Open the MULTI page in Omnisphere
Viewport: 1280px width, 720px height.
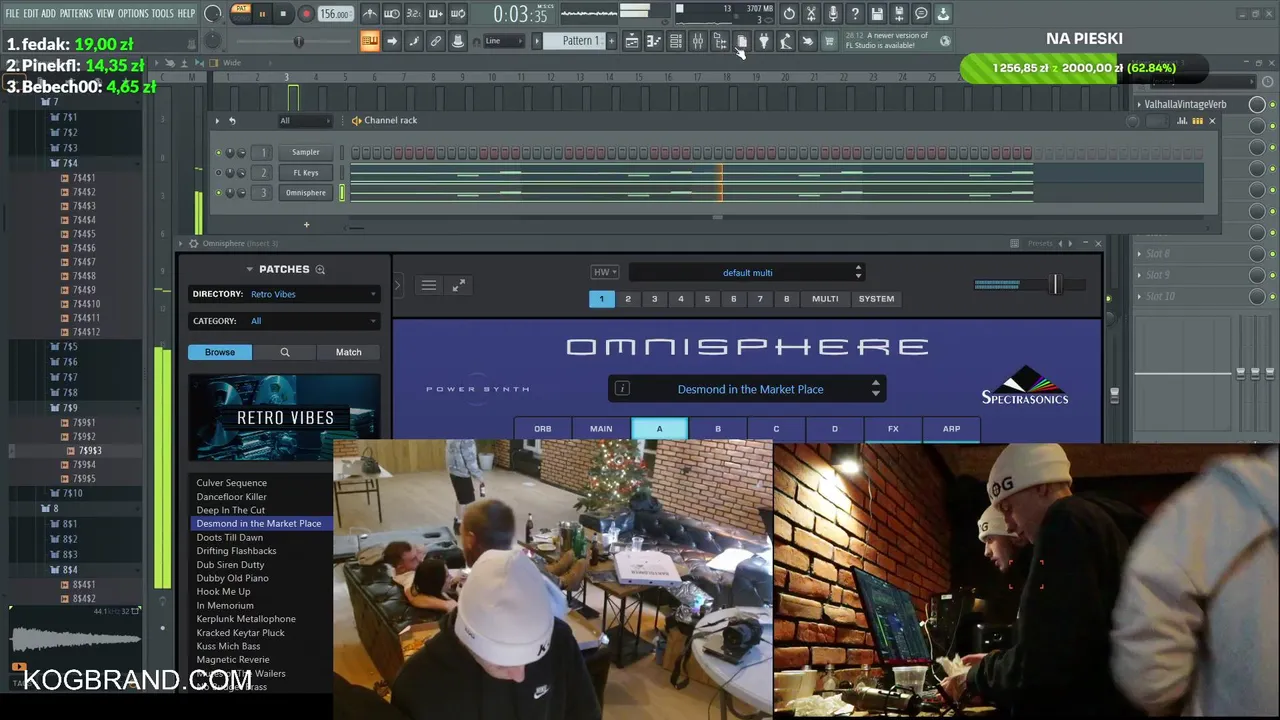(x=825, y=299)
